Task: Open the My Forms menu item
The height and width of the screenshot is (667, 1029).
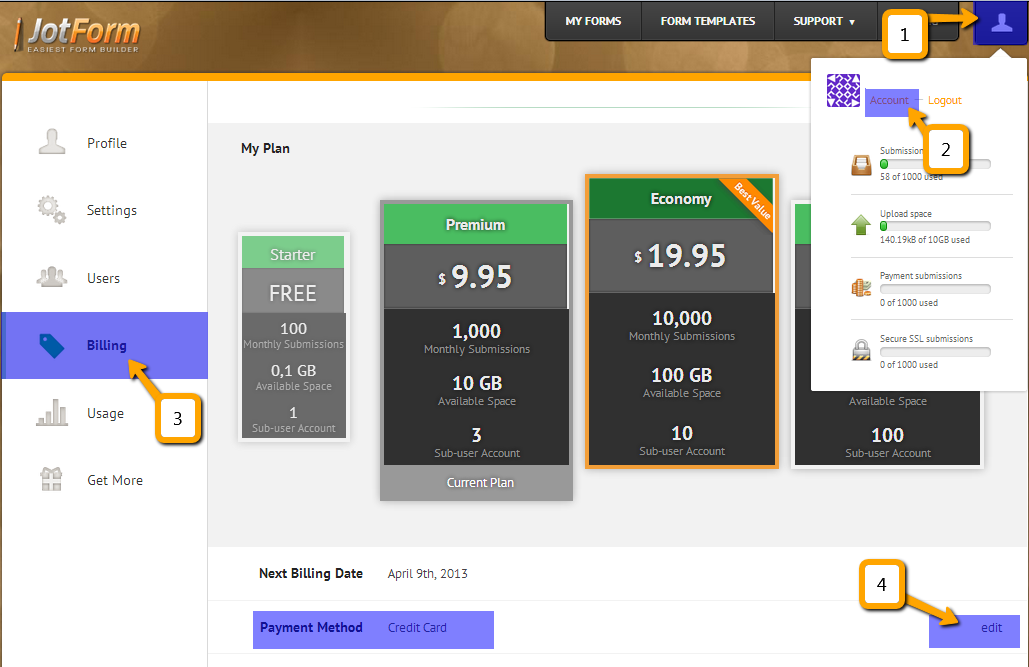Action: 593,21
